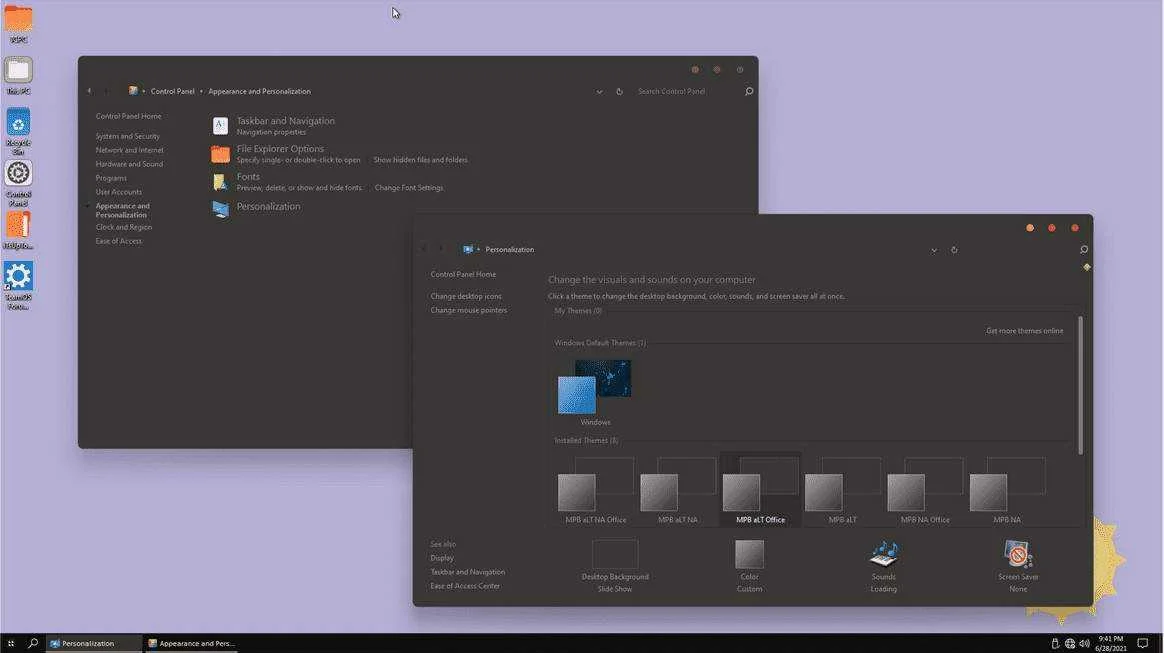Click the search magnifier in Control Panel window
The width and height of the screenshot is (1164, 653).
(749, 91)
